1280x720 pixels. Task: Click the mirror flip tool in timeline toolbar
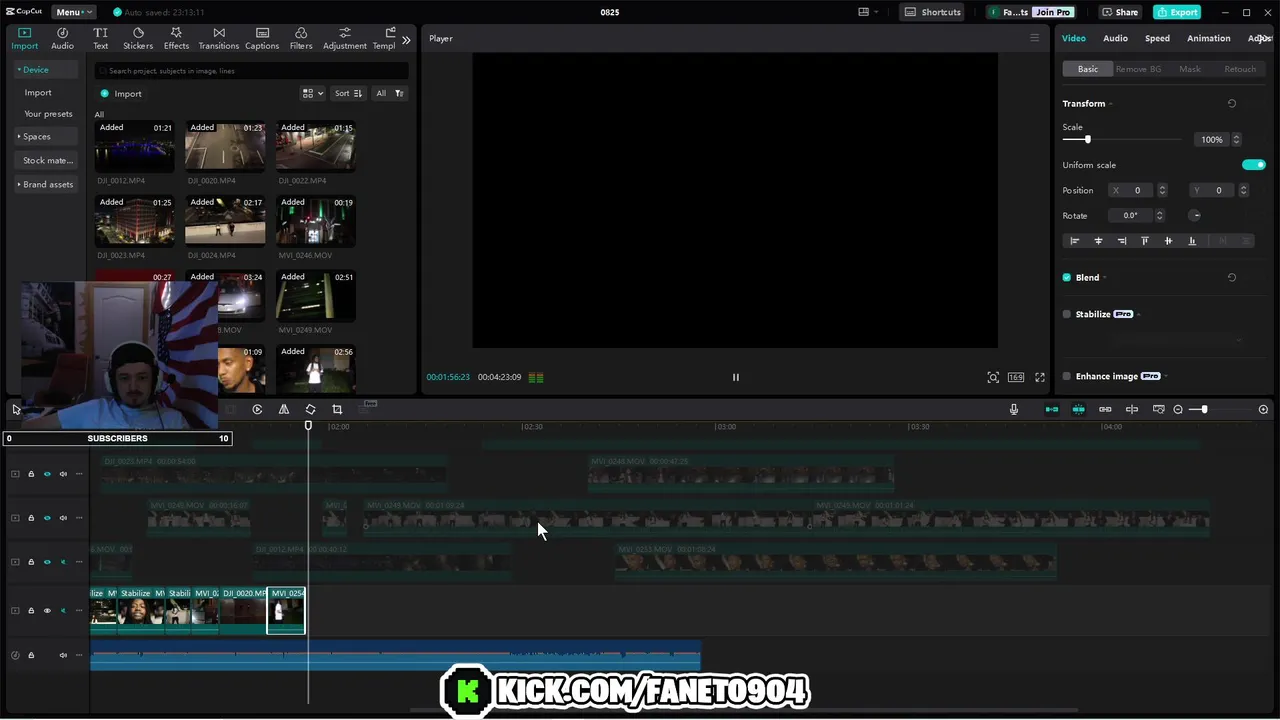pos(284,409)
